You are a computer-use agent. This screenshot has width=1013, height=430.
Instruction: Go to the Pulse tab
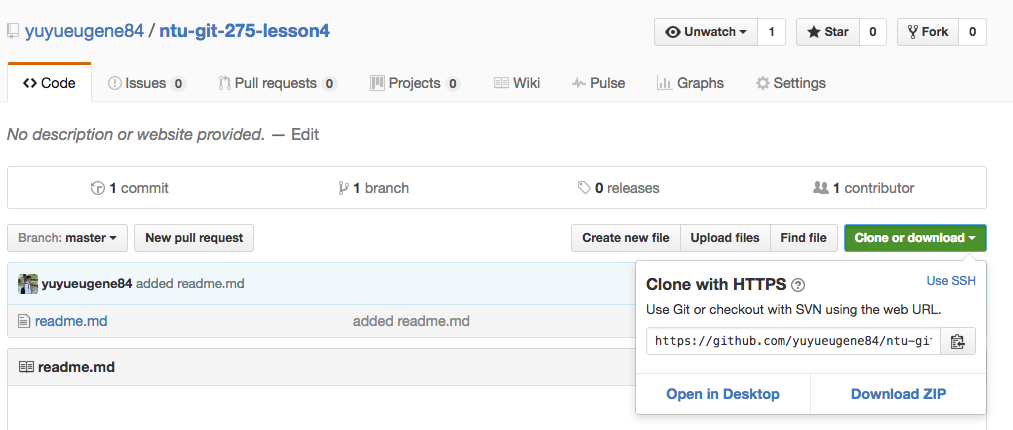598,83
